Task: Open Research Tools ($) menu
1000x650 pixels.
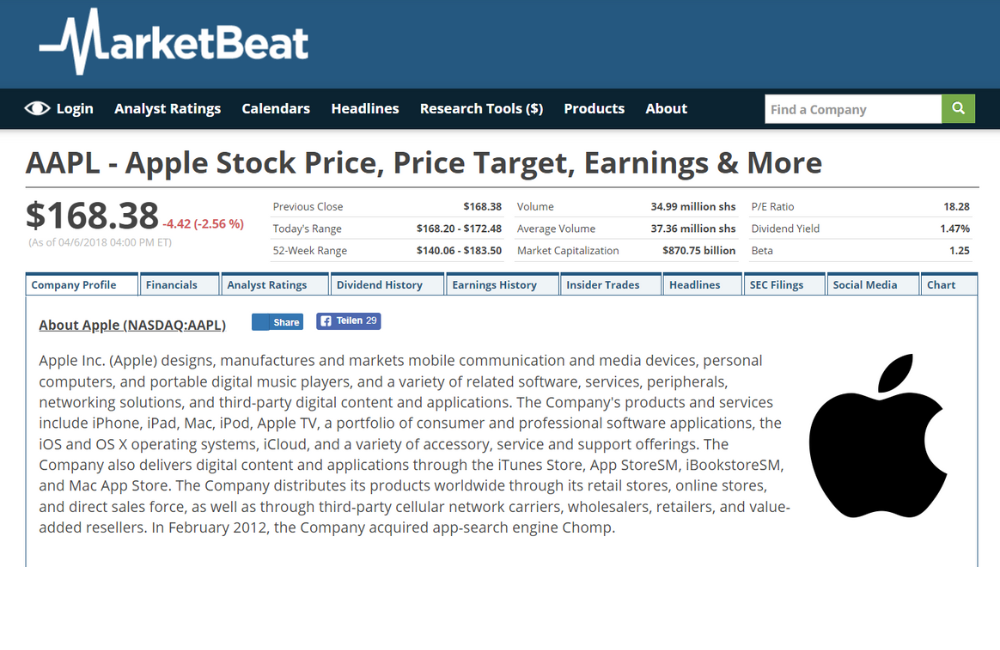Action: (481, 109)
